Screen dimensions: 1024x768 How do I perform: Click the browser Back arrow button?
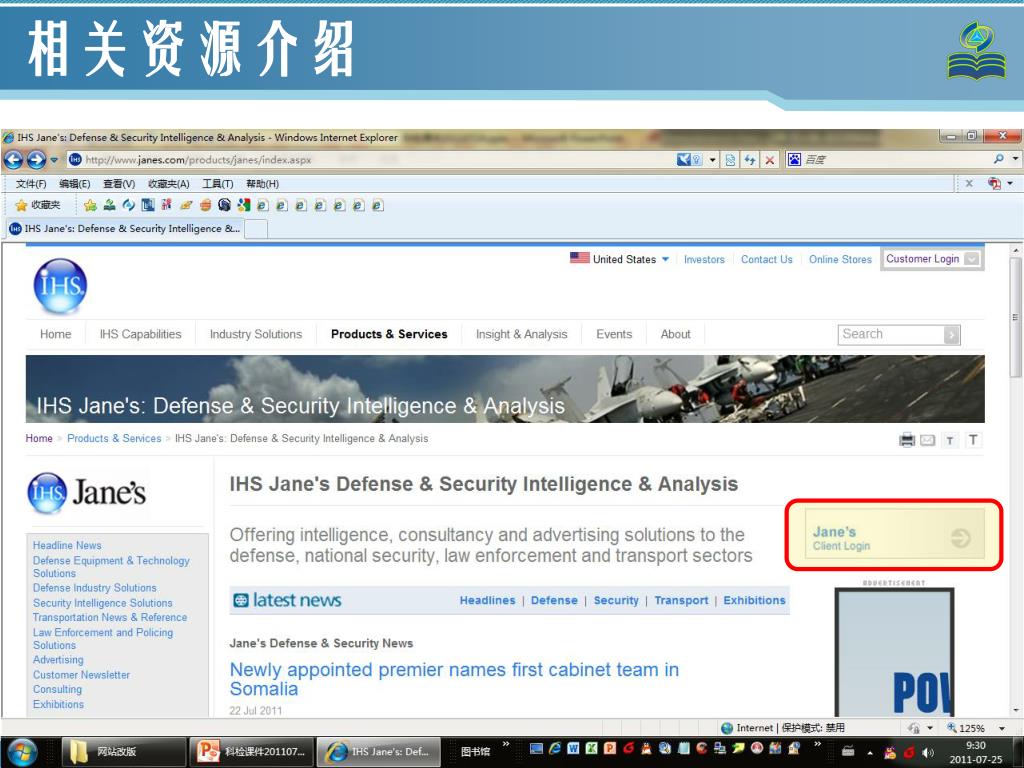[13, 159]
